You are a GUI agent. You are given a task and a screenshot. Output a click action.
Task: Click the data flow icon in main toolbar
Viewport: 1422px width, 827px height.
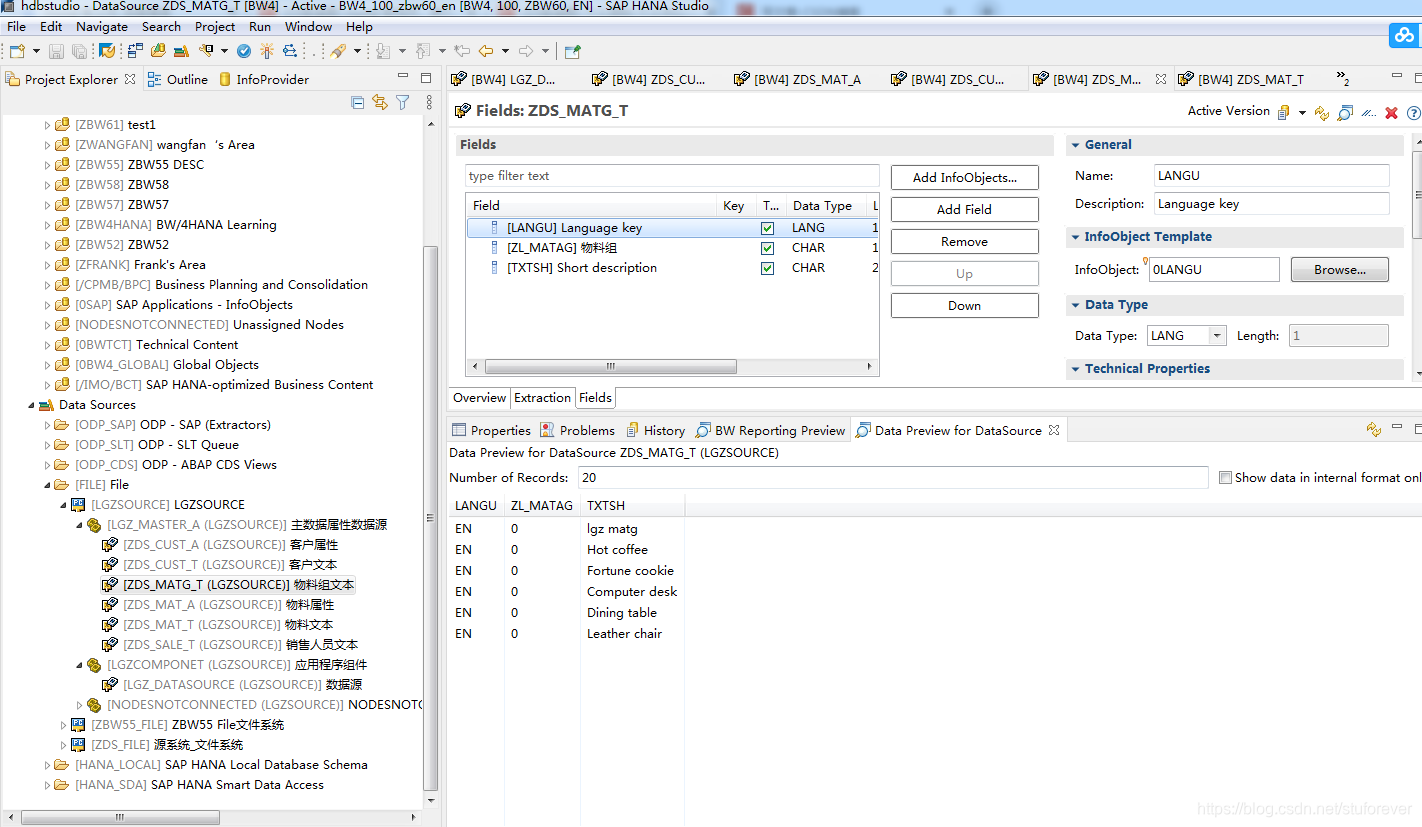[x=290, y=51]
